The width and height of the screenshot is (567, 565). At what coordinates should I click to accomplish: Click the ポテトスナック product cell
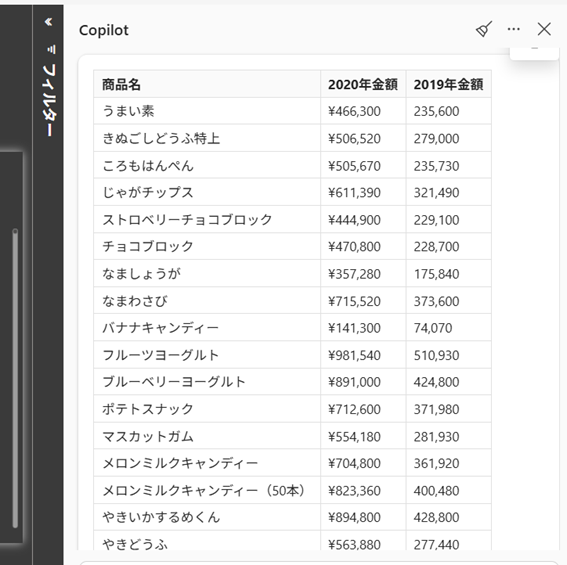207,409
